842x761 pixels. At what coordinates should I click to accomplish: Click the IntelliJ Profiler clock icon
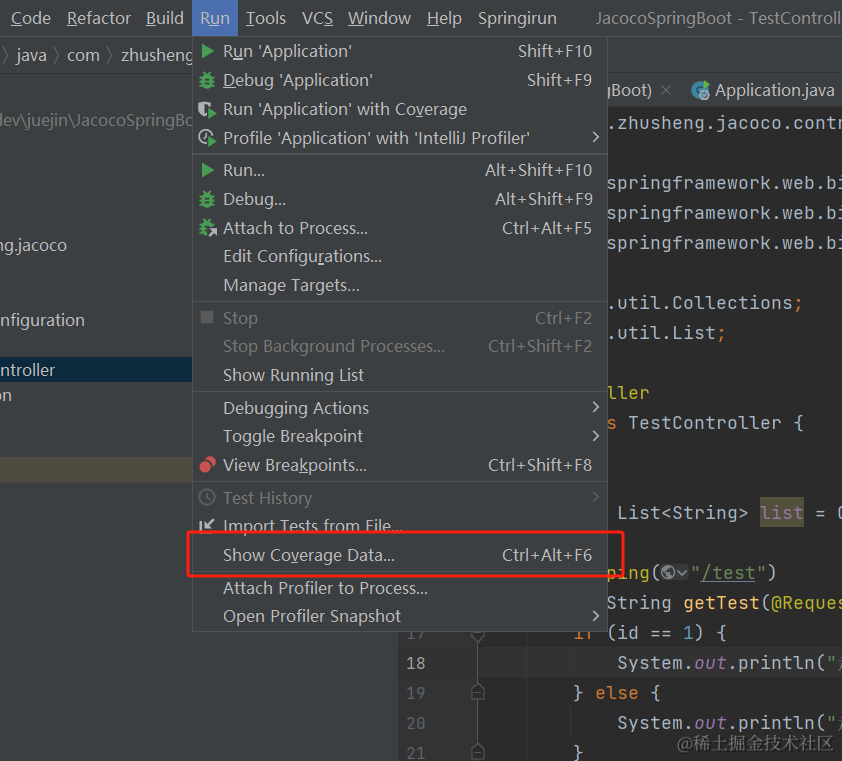coord(207,138)
